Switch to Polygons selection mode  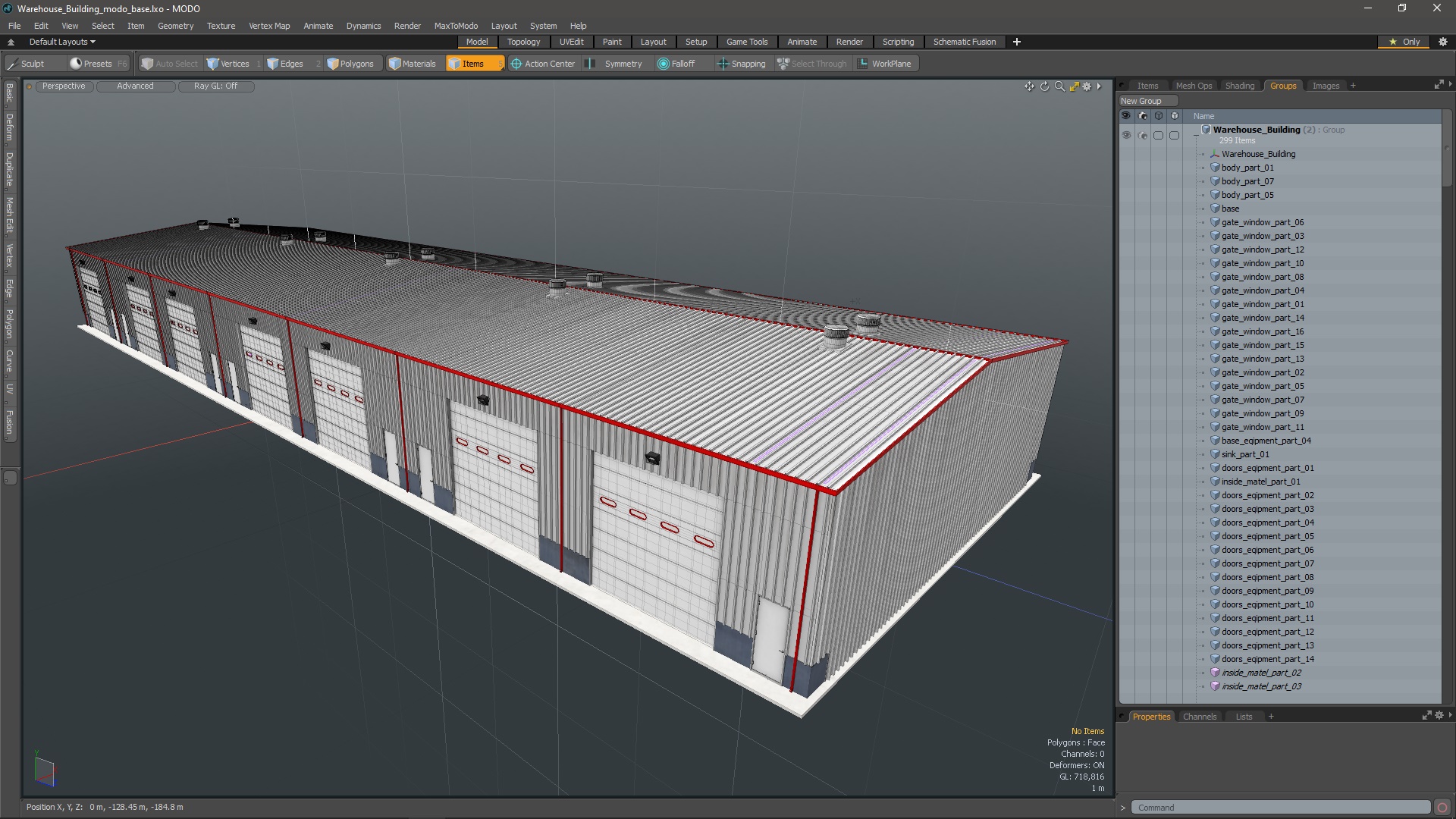click(x=350, y=64)
